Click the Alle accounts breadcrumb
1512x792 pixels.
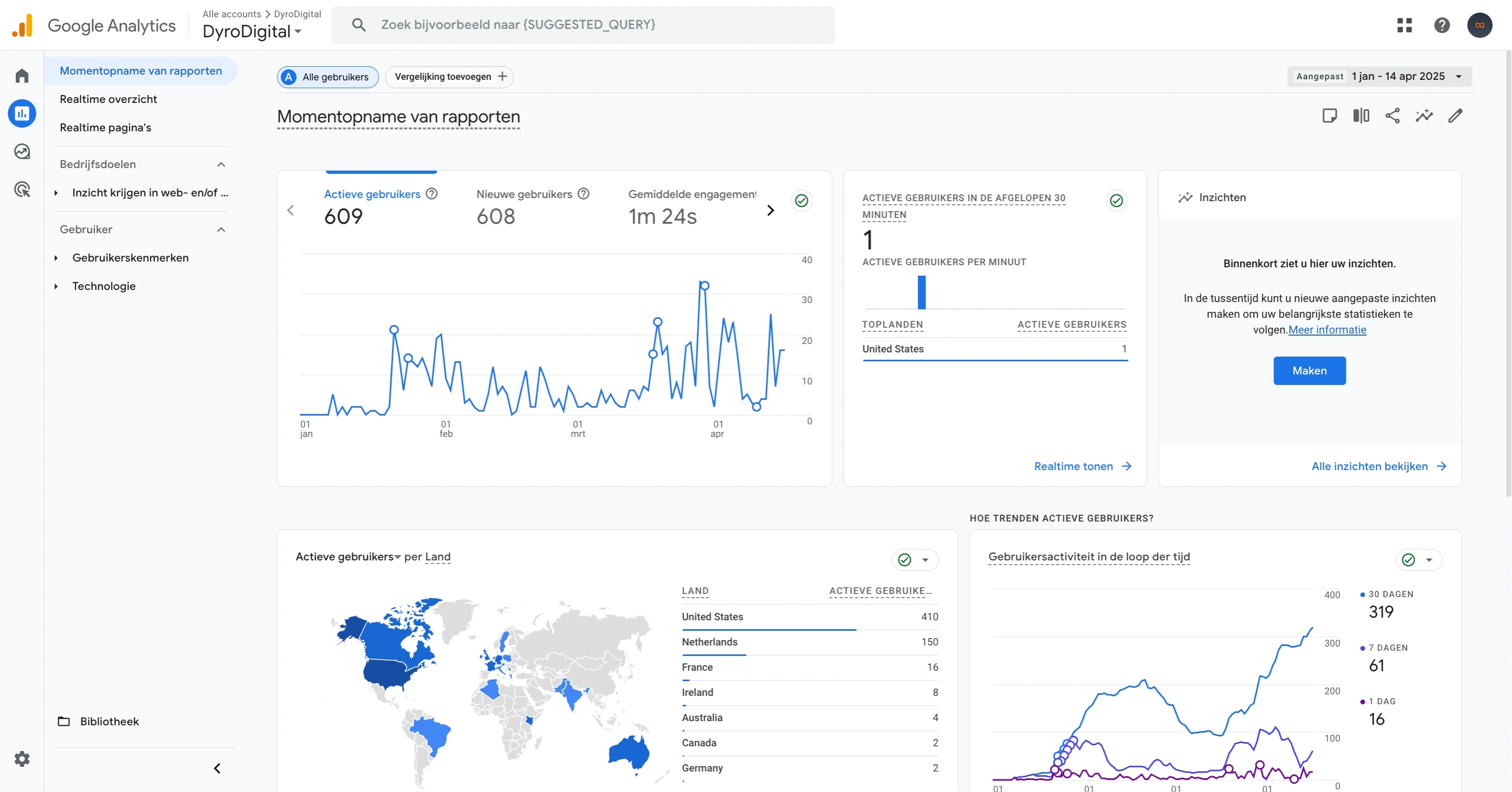(x=231, y=14)
